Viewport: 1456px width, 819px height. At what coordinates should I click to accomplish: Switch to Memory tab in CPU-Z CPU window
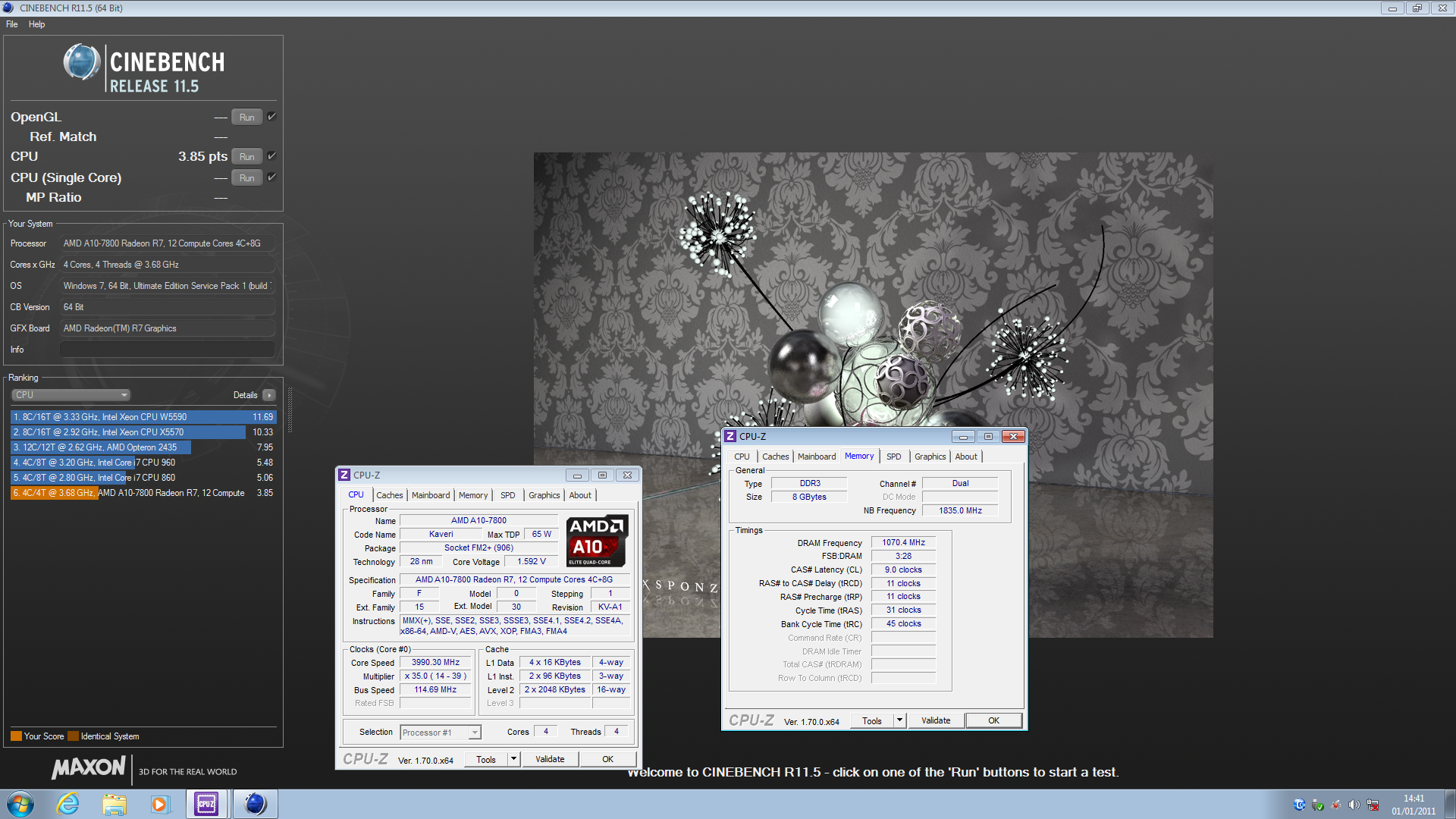(473, 495)
